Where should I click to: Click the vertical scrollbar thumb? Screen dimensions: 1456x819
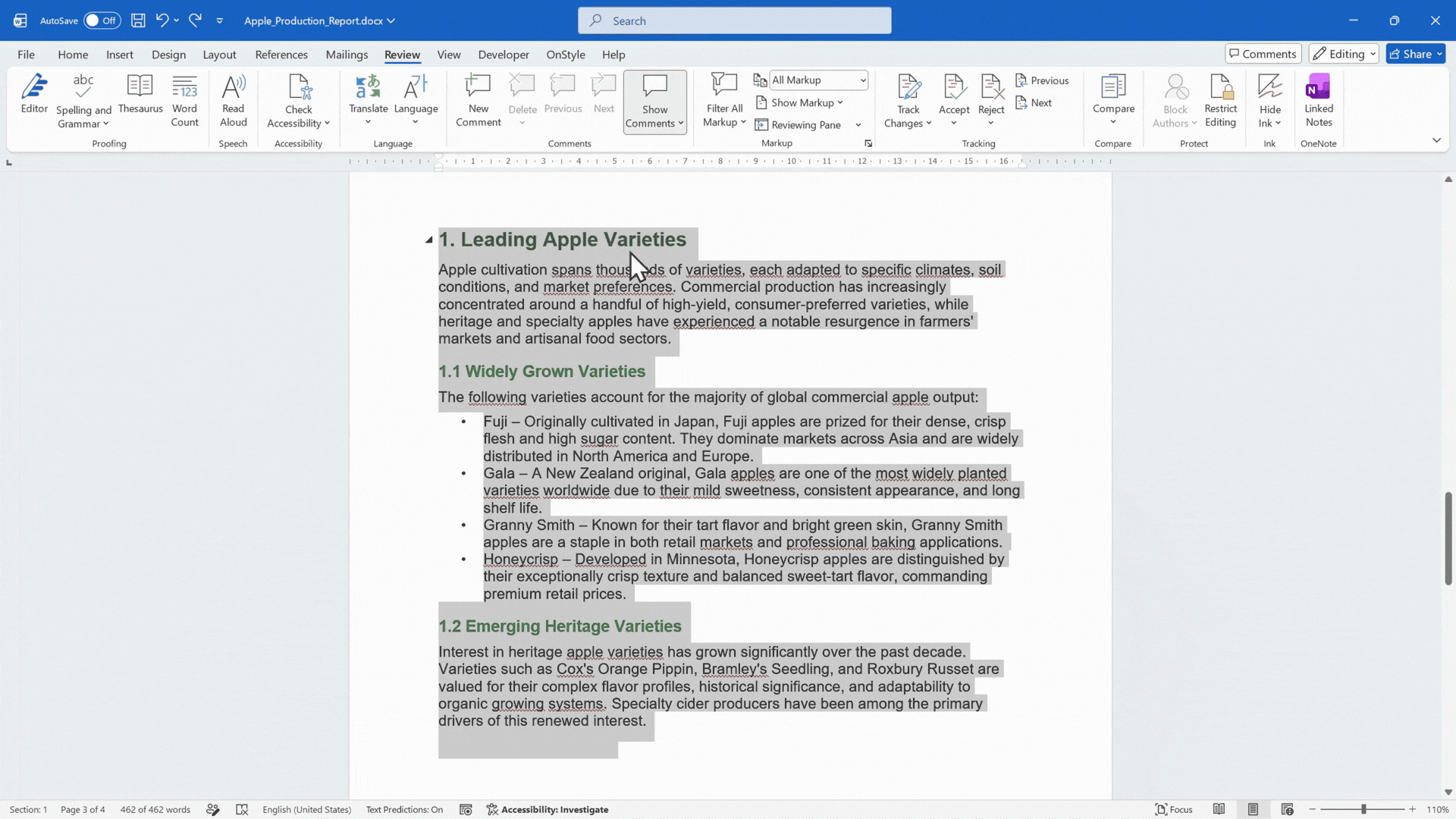click(1448, 538)
